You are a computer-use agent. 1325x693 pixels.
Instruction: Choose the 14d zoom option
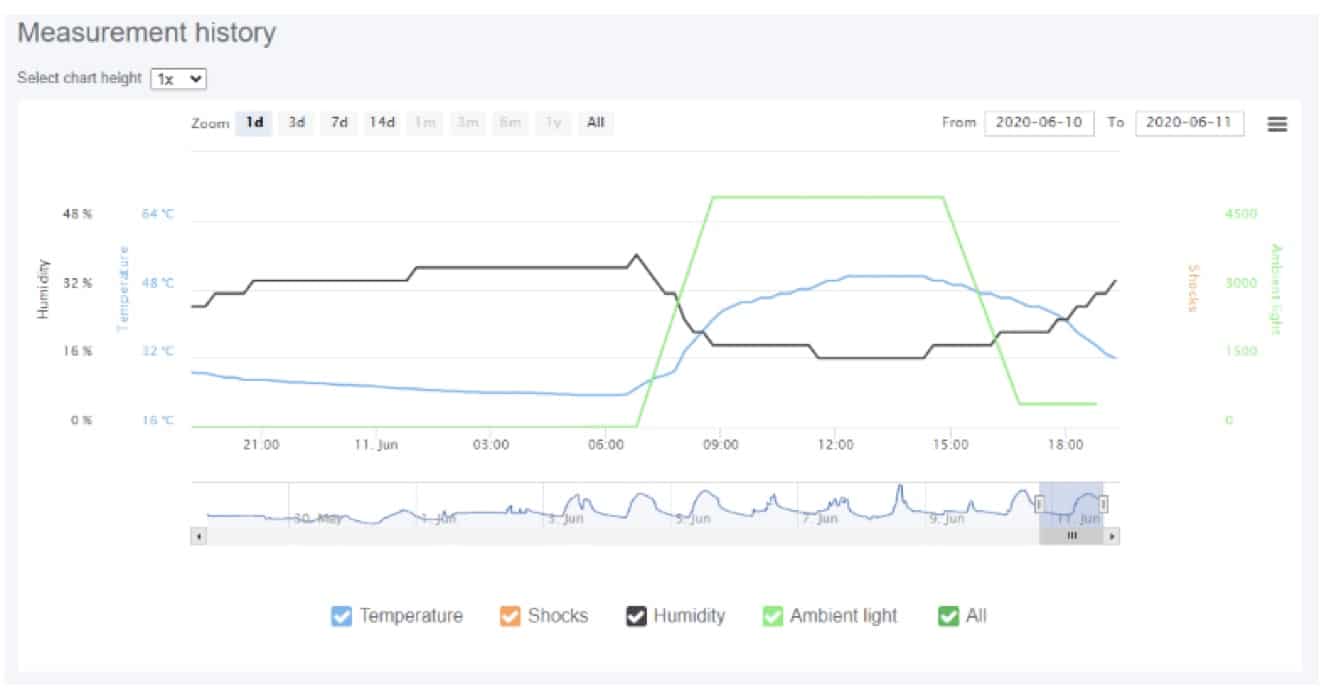click(381, 123)
